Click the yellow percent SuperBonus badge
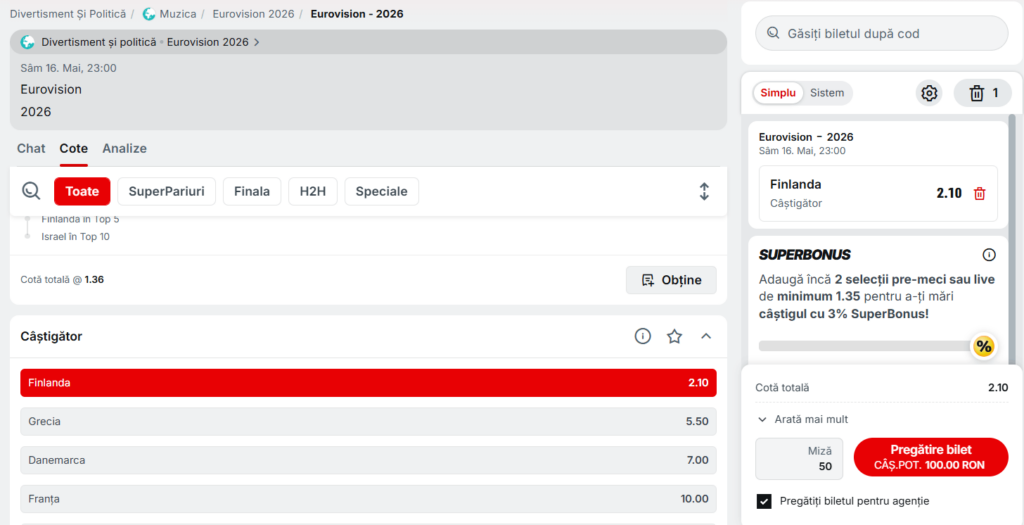The height and width of the screenshot is (525, 1024). point(984,347)
